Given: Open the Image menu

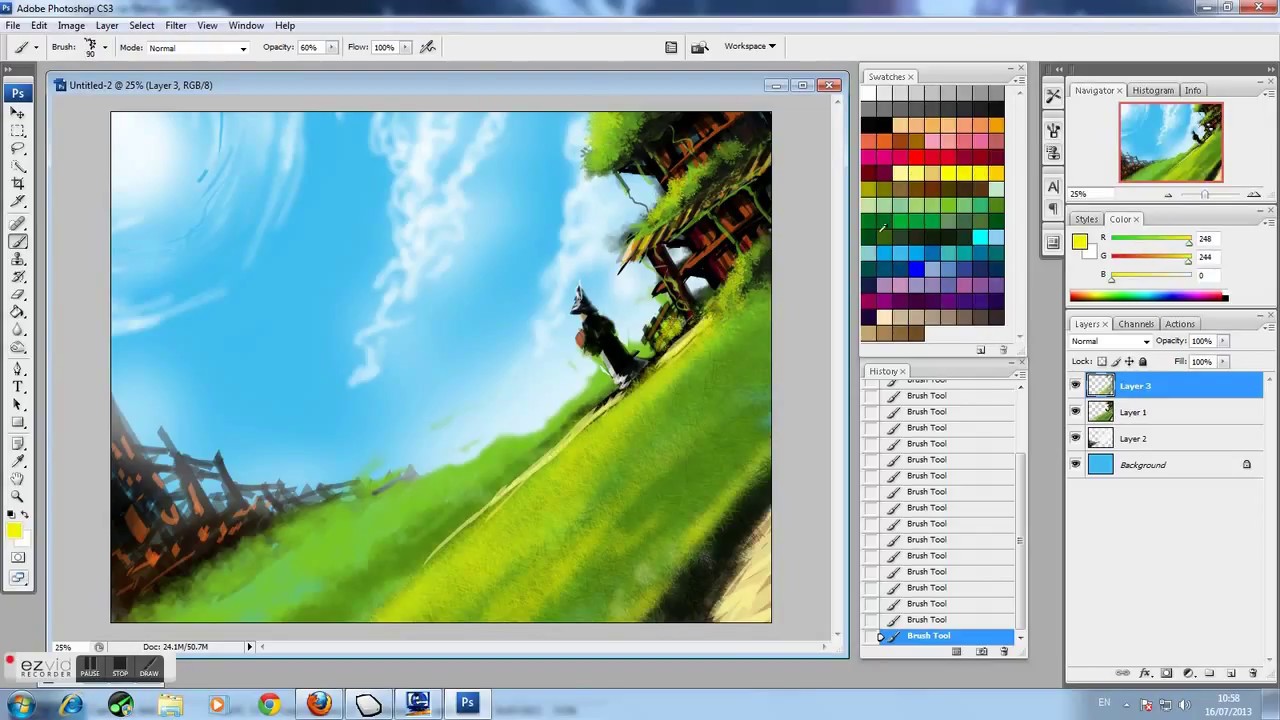Looking at the screenshot, I should point(71,25).
